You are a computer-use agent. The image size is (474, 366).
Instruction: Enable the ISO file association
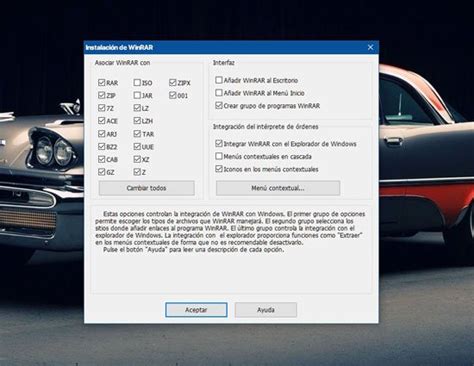point(137,82)
